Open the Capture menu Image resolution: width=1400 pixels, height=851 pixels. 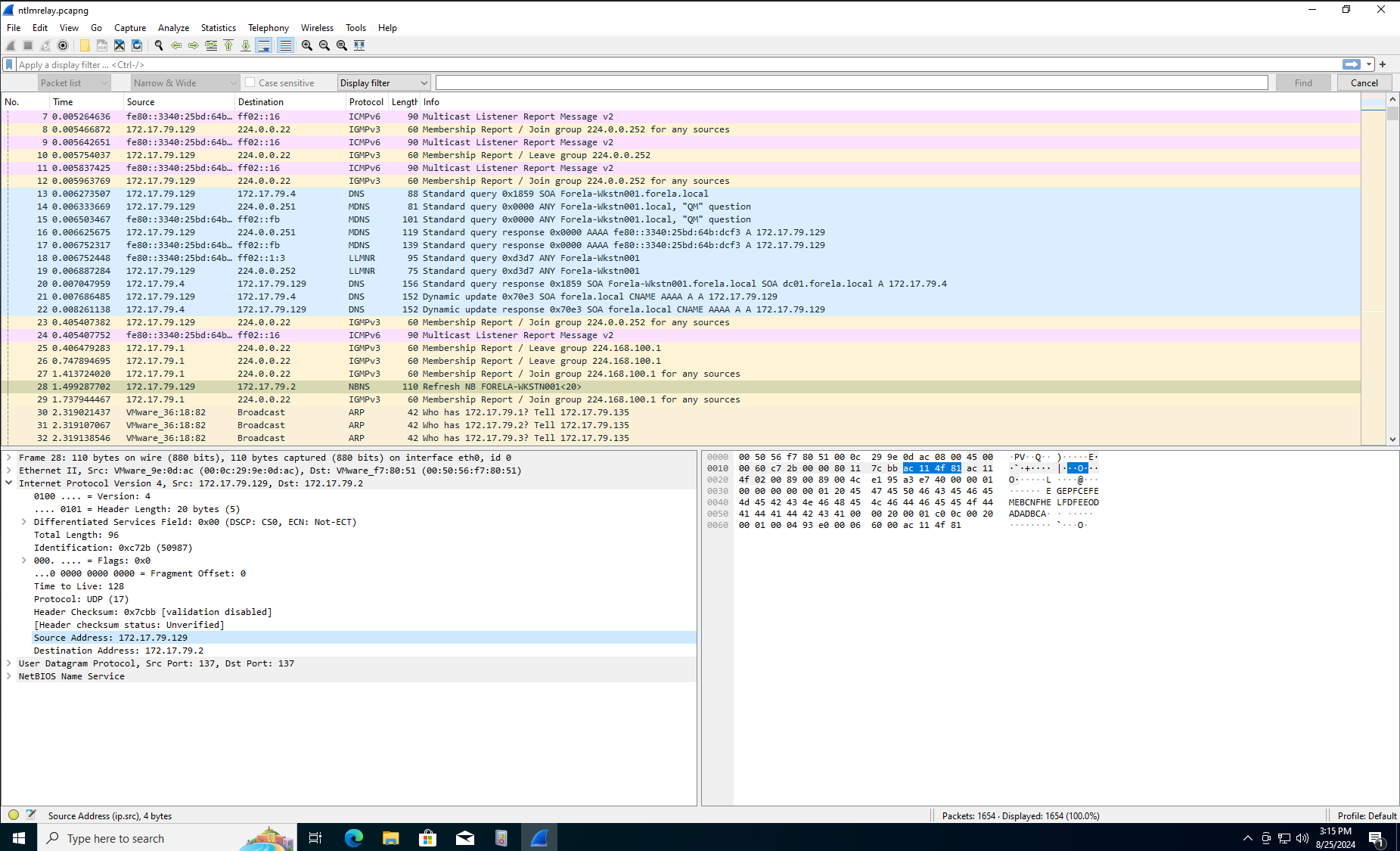click(130, 28)
